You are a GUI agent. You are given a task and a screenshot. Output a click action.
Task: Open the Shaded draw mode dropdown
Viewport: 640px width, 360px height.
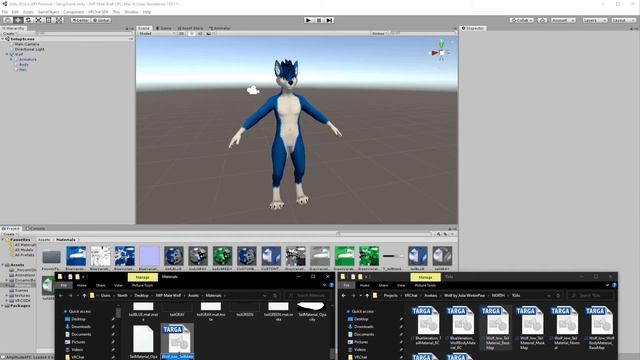[157, 33]
